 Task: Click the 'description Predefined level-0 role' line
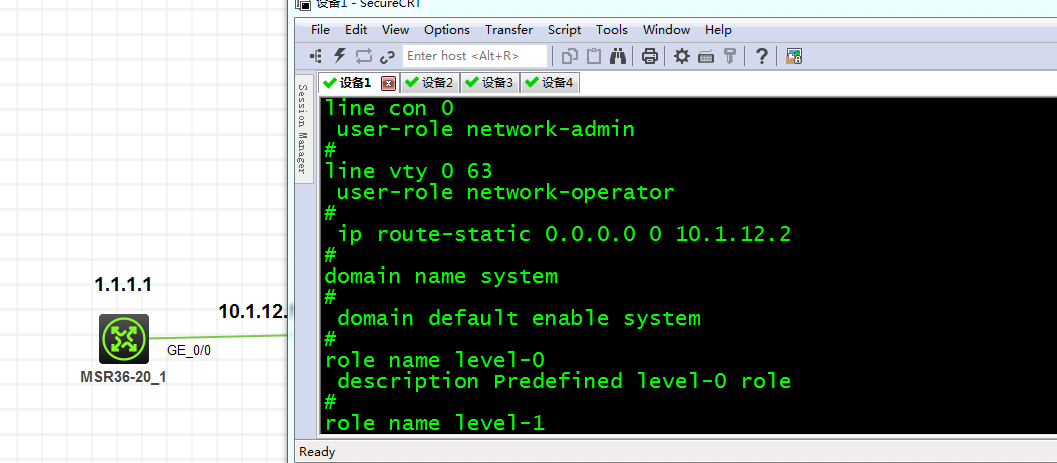click(x=564, y=381)
